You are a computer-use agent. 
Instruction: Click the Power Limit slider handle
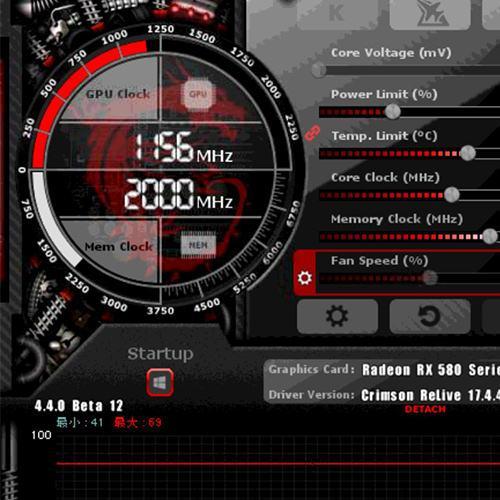pyautogui.click(x=393, y=112)
